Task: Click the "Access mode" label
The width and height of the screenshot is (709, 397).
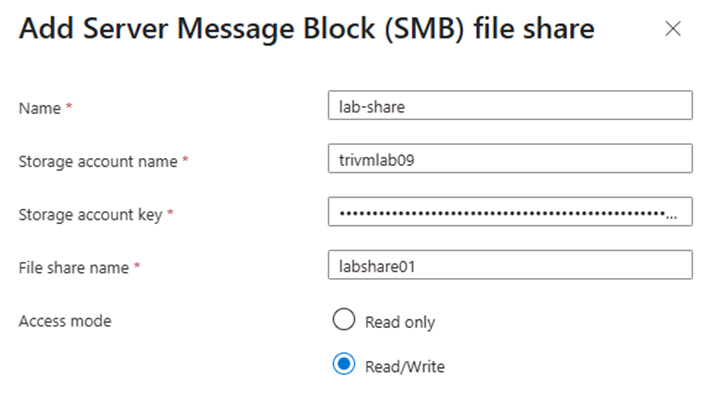Action: [x=65, y=321]
